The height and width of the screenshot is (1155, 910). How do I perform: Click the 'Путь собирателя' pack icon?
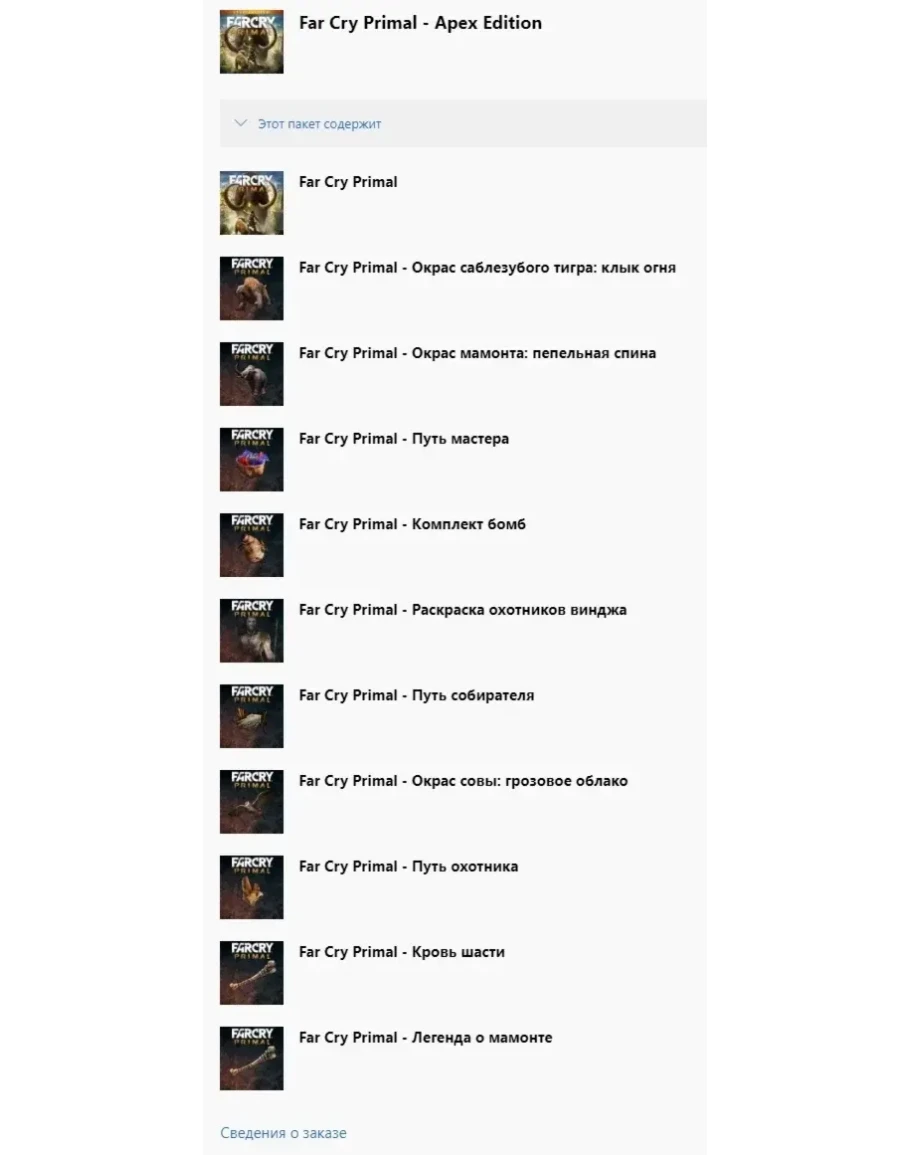pos(251,716)
